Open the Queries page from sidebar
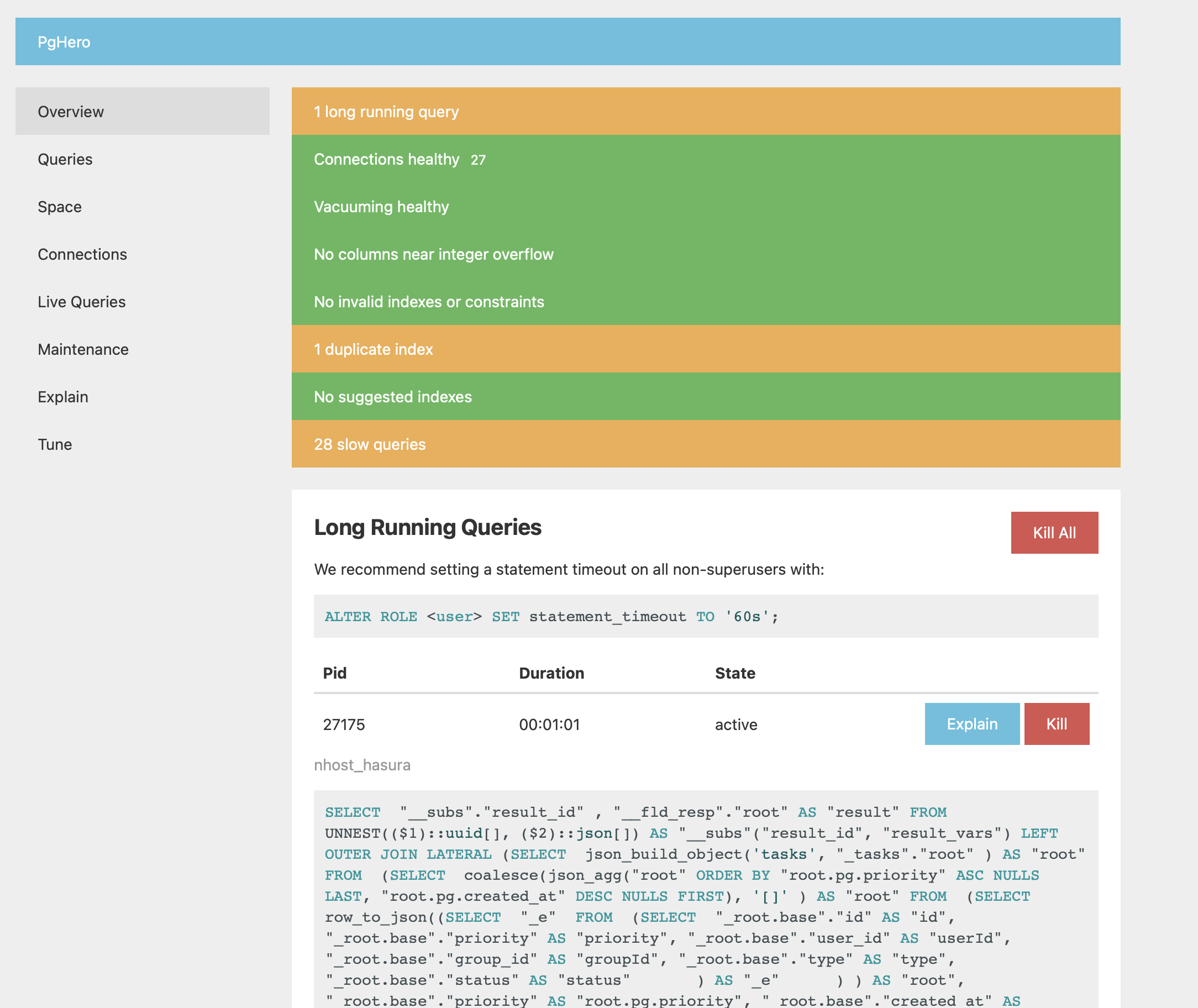Image resolution: width=1198 pixels, height=1008 pixels. 65,159
